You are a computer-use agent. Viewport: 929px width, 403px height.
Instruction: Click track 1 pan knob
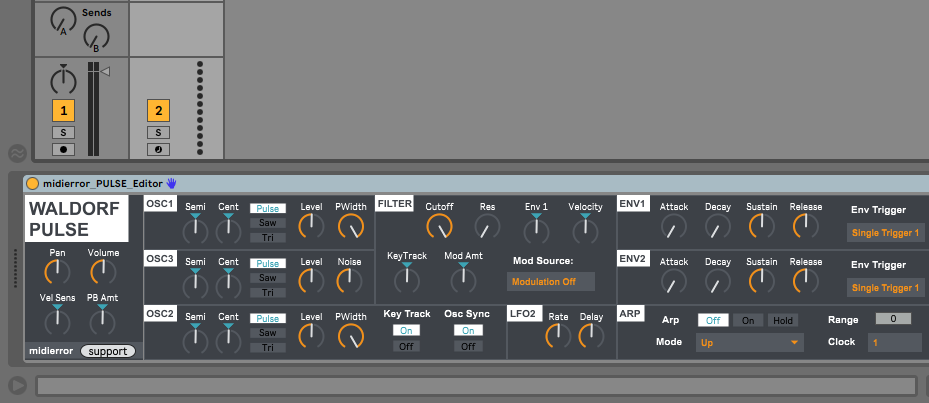click(63, 79)
